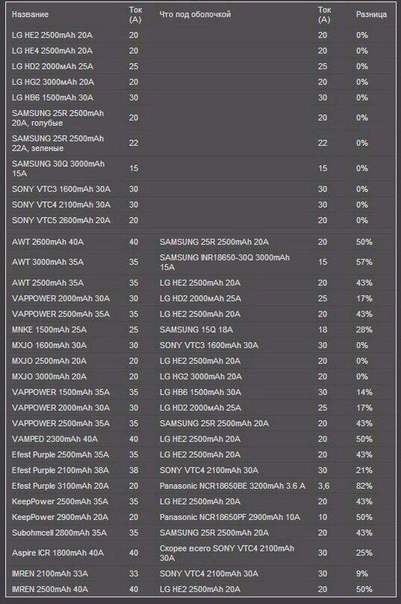Click the AWT 2600mAh 40A name cell
The image size is (401, 604).
(x=48, y=242)
